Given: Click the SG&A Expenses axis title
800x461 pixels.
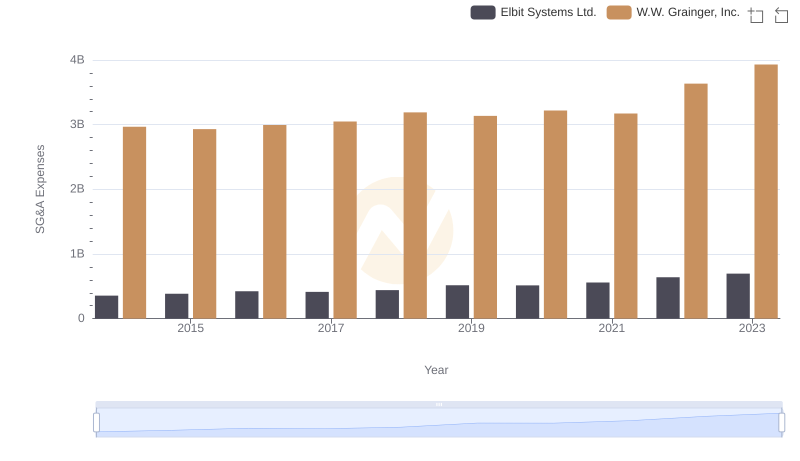Looking at the screenshot, I should point(40,189).
